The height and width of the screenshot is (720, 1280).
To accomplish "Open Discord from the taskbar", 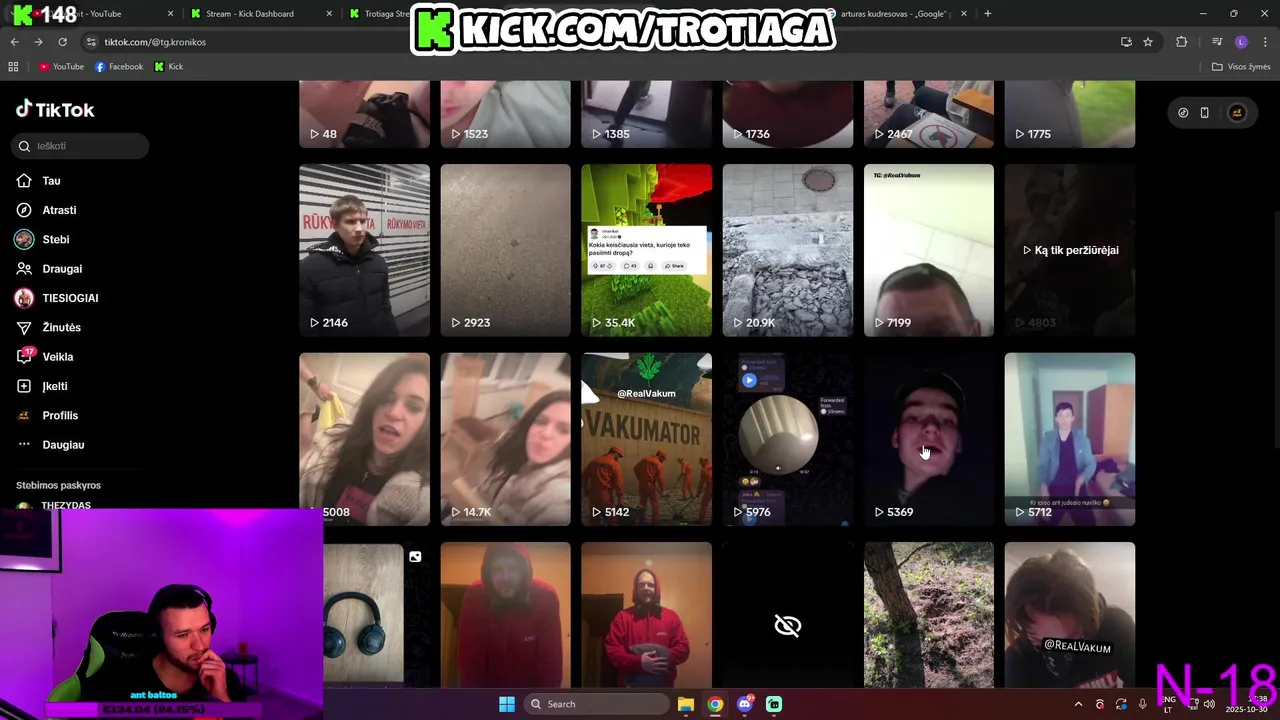I will [744, 704].
